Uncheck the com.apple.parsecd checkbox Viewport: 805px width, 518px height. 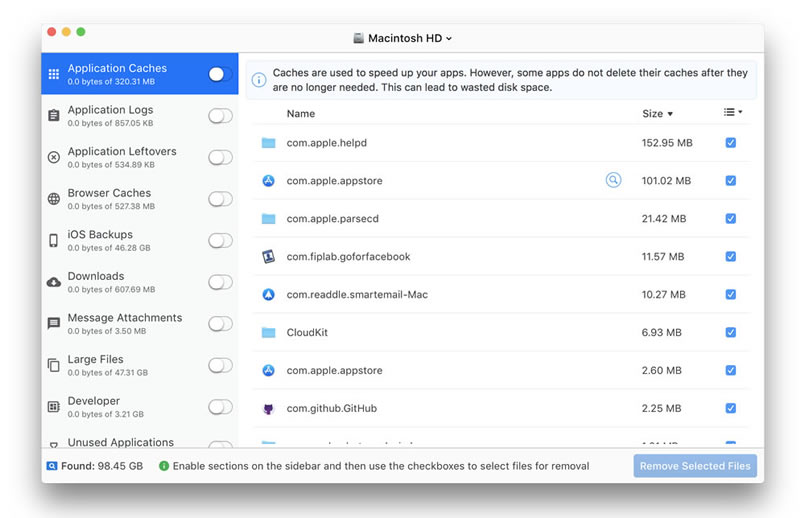pyautogui.click(x=731, y=219)
